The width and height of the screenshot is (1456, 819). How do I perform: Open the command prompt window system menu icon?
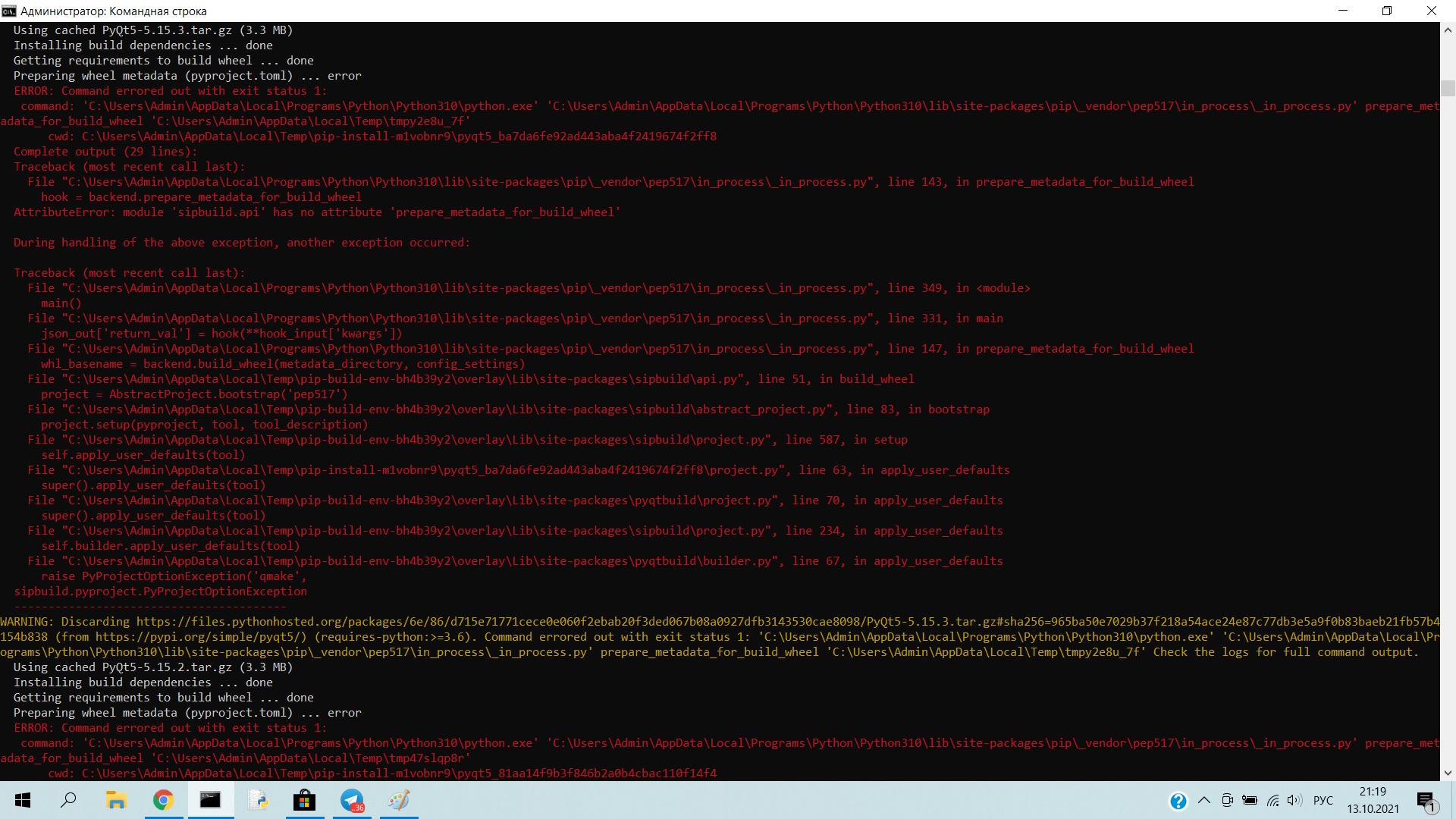pyautogui.click(x=9, y=11)
